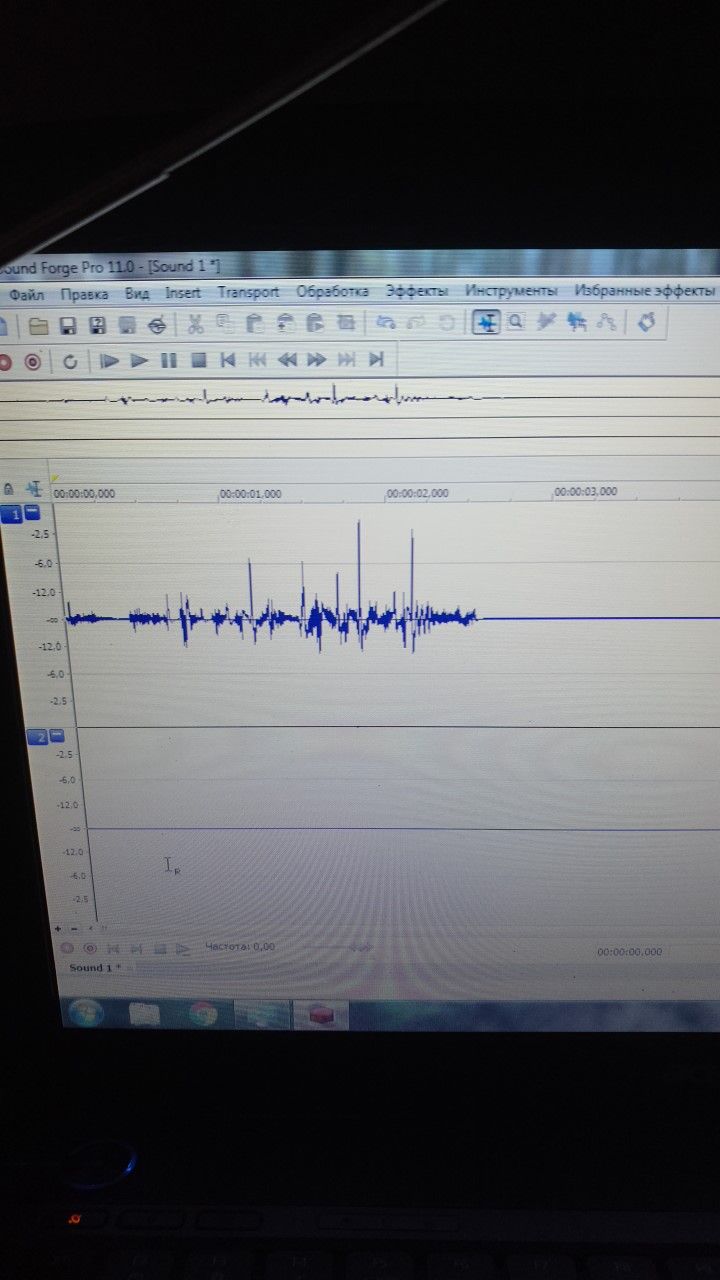Open the Избранные эффекты menu
This screenshot has width=720, height=1280.
click(644, 291)
